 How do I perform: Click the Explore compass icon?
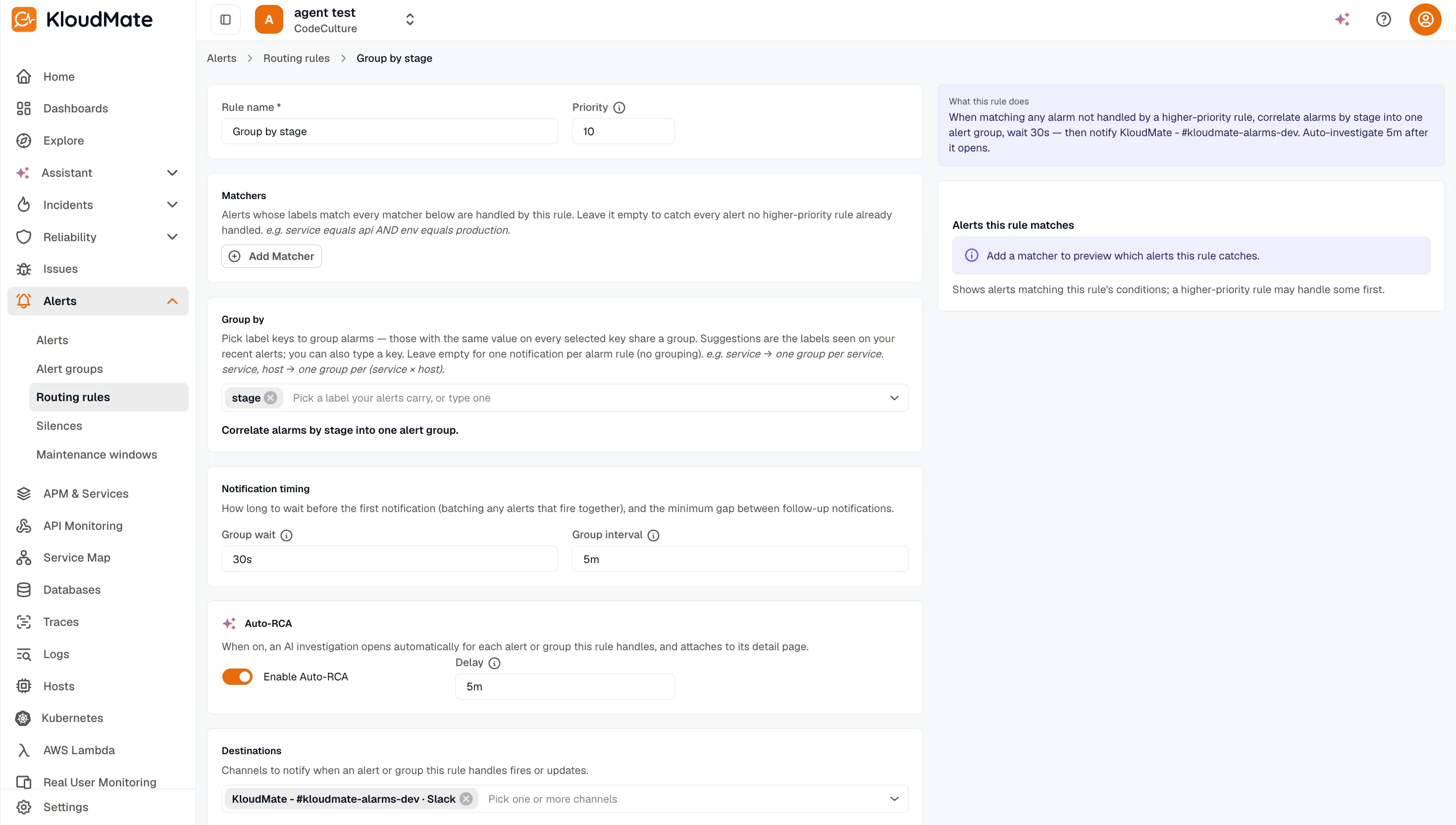[24, 141]
